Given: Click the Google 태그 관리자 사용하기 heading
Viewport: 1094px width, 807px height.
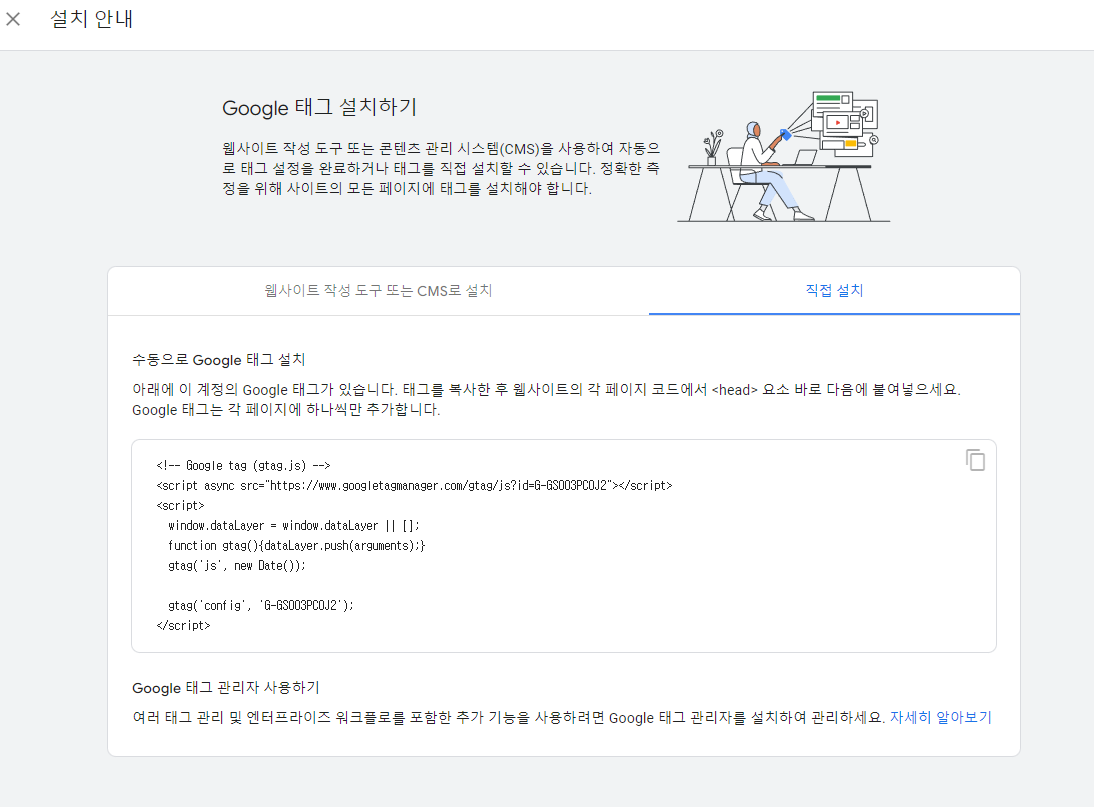Looking at the screenshot, I should [x=225, y=688].
